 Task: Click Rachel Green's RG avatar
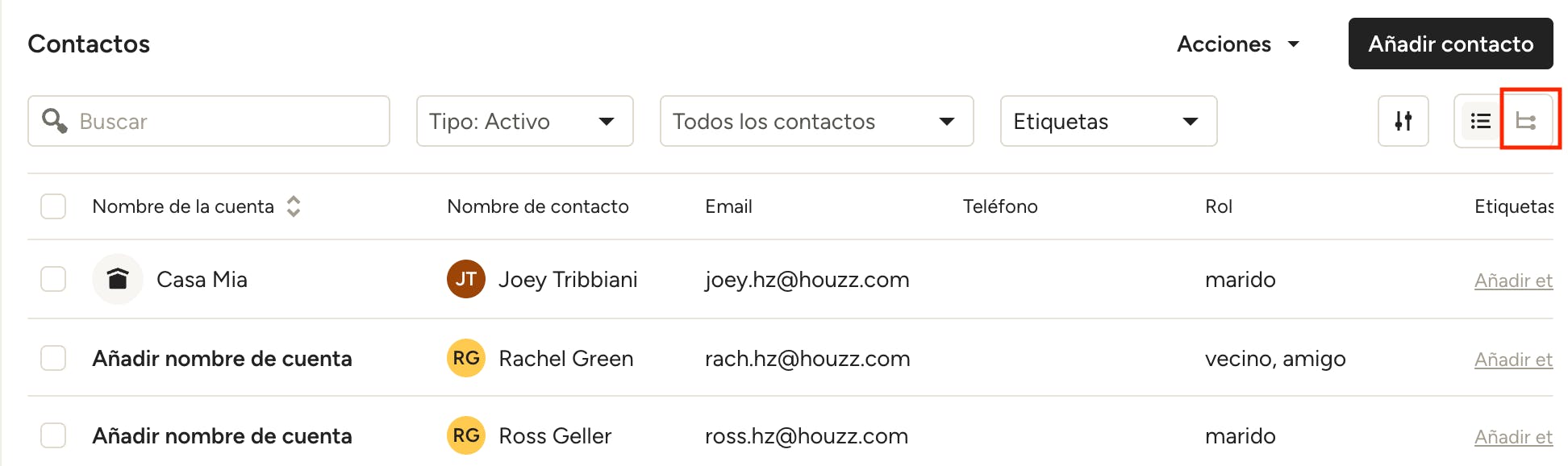(x=466, y=358)
